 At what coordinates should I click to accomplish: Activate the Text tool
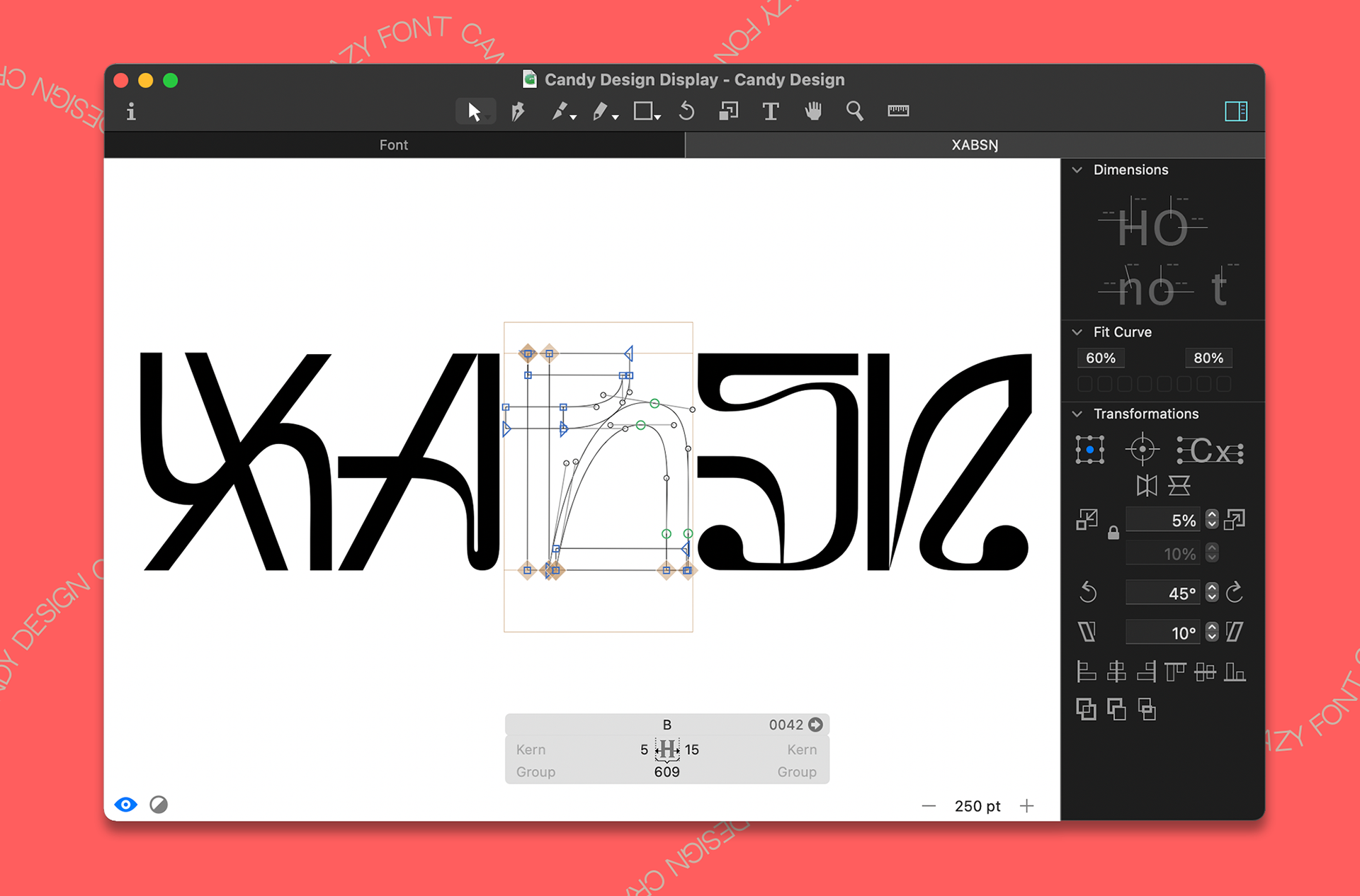(x=771, y=111)
